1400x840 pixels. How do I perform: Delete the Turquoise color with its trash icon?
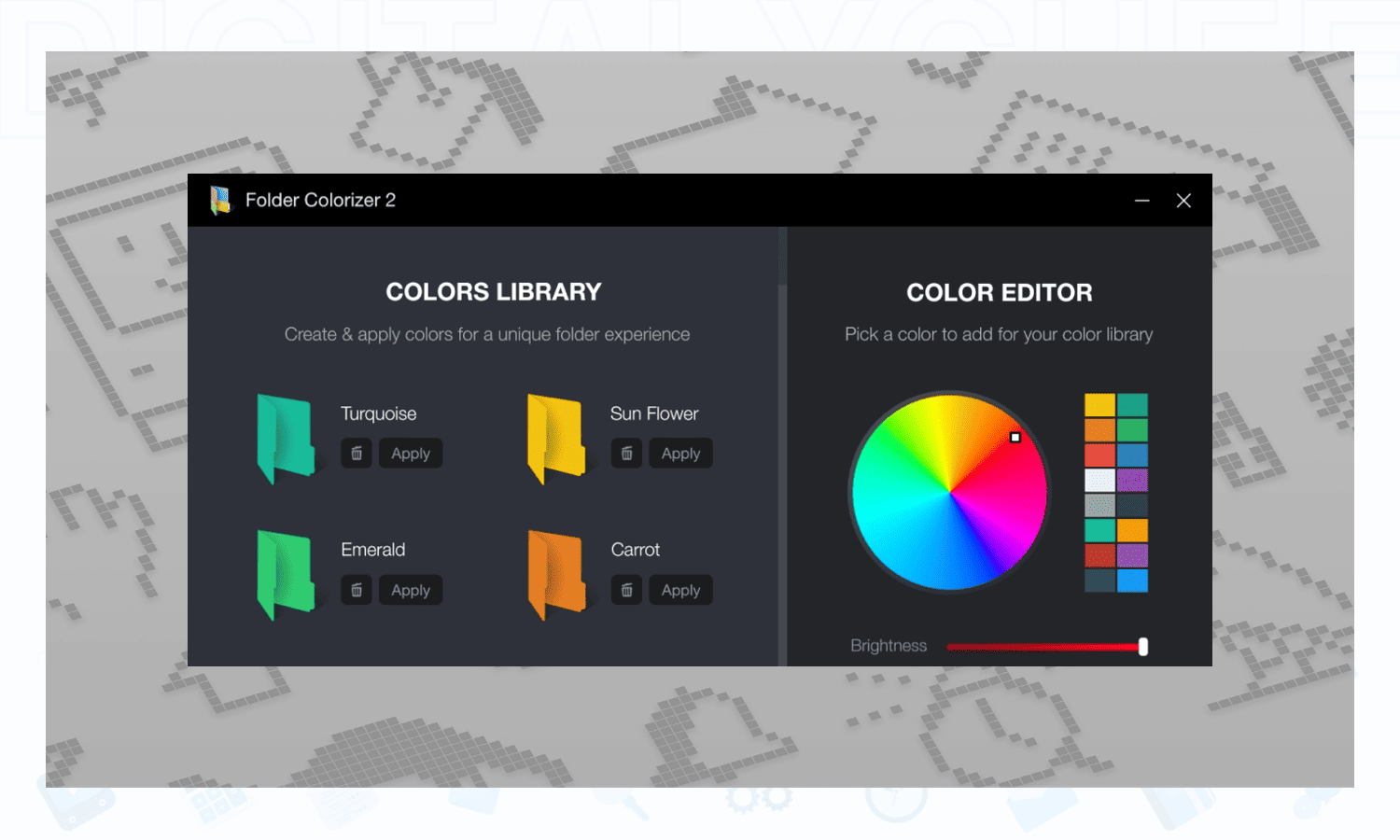point(357,454)
